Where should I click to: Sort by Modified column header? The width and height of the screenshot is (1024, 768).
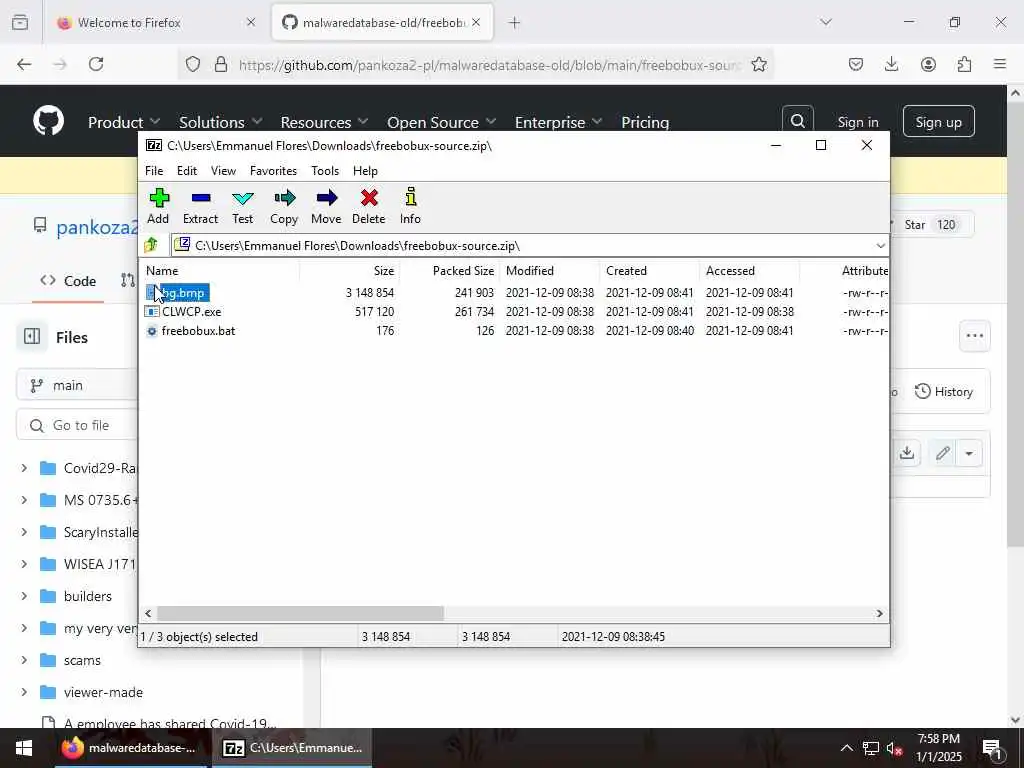(x=530, y=270)
